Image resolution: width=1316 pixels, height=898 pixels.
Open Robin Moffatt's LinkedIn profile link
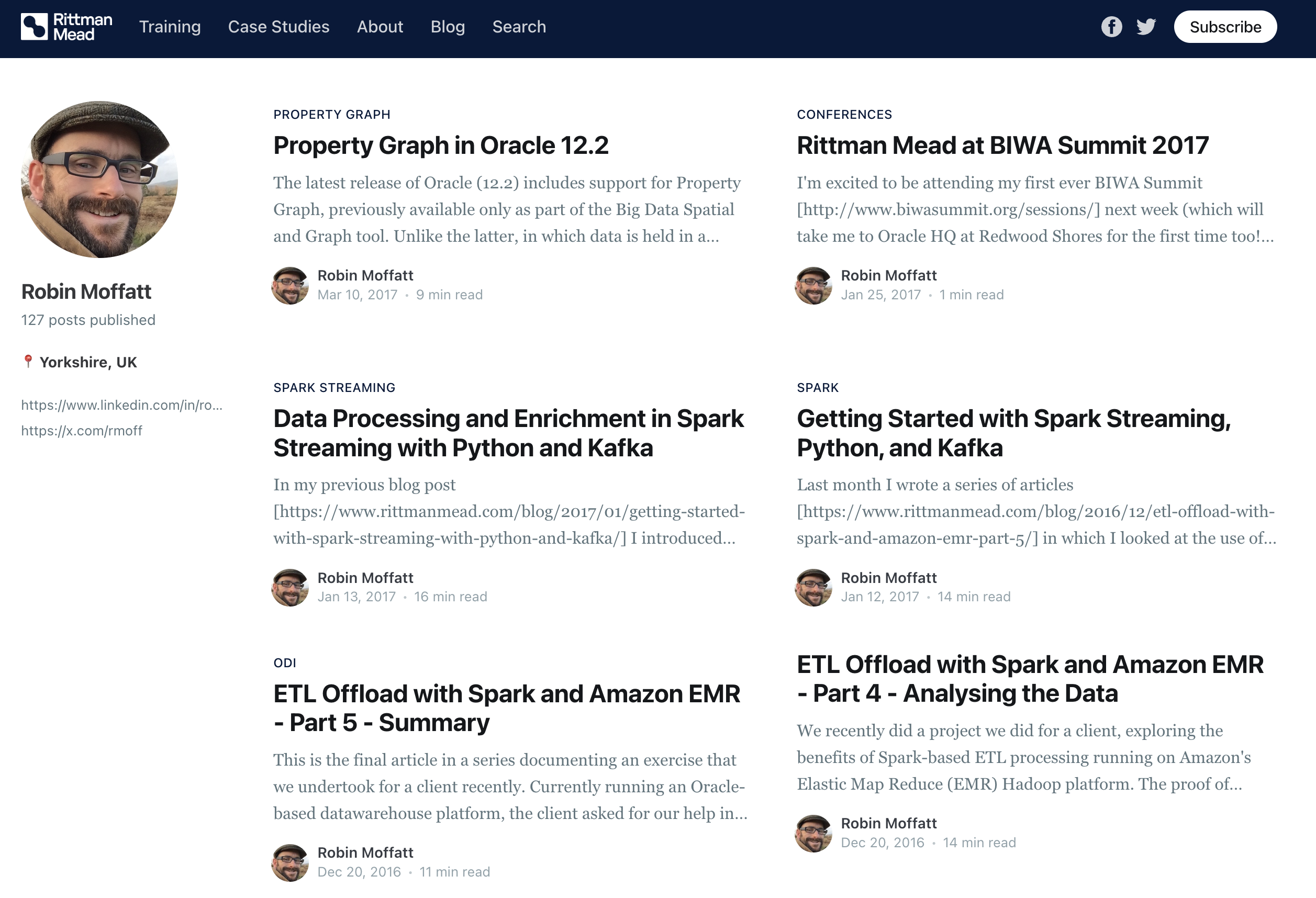click(122, 405)
